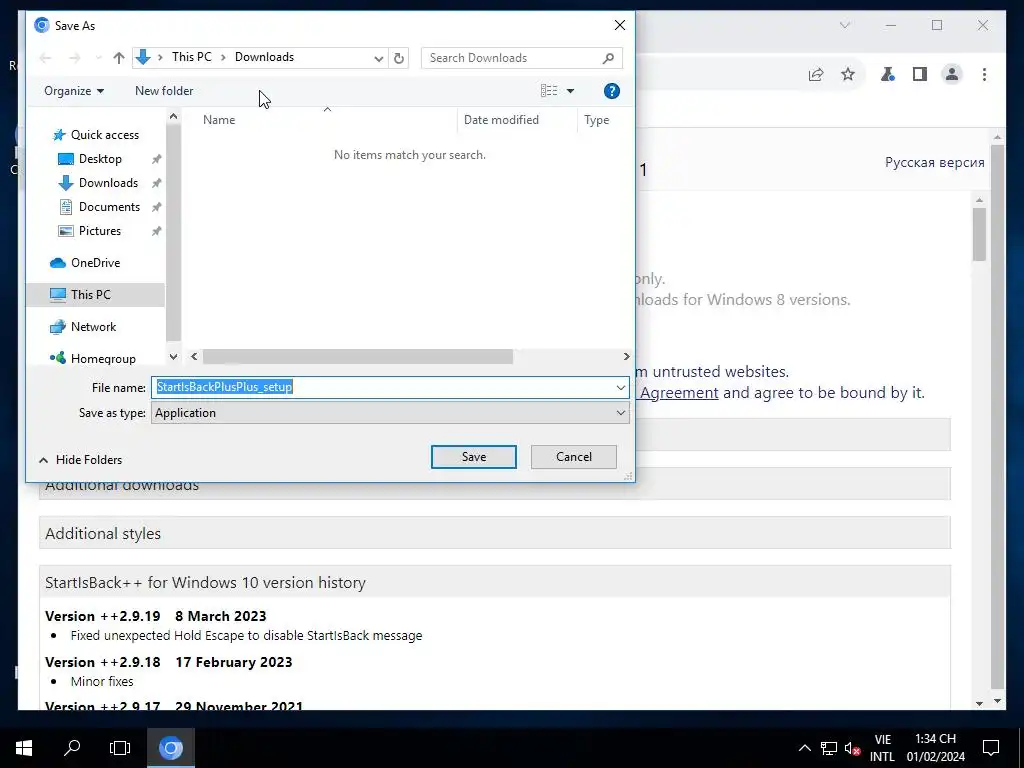Collapse panel with Hide Folders
This screenshot has height=768, width=1024.
point(80,460)
